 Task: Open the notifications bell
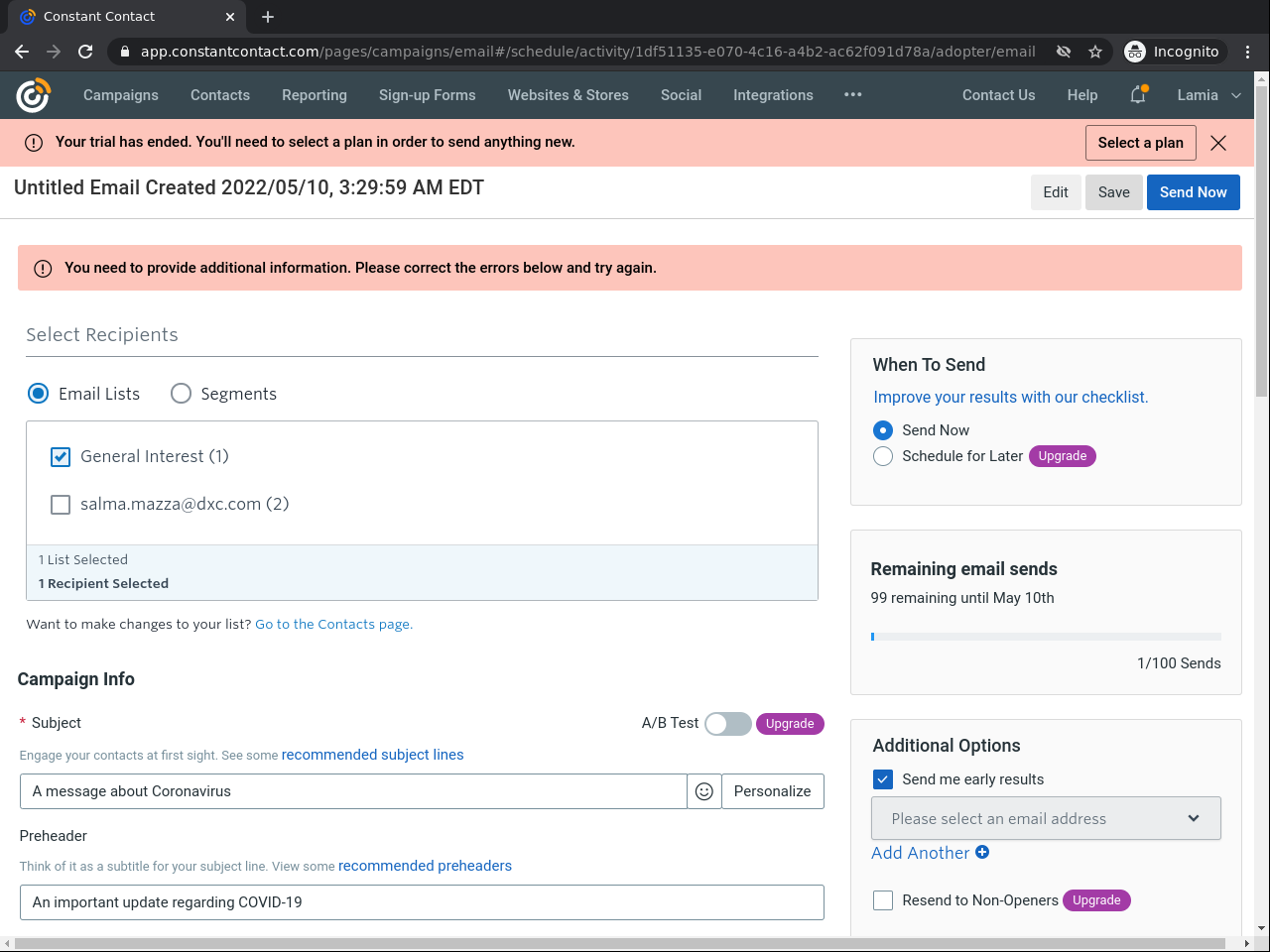pos(1138,95)
